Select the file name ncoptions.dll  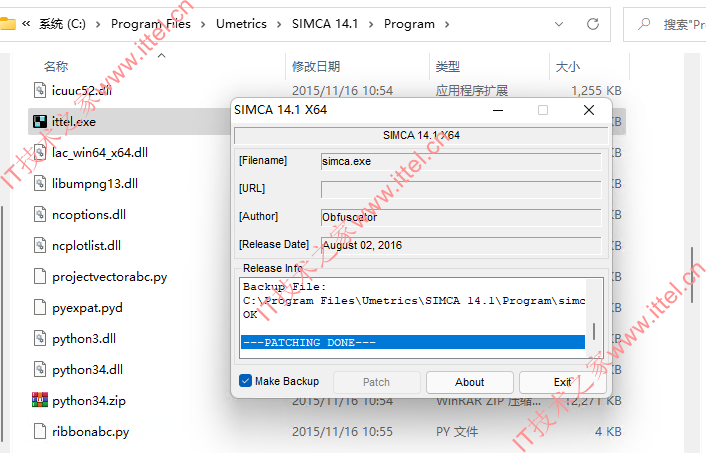click(89, 215)
